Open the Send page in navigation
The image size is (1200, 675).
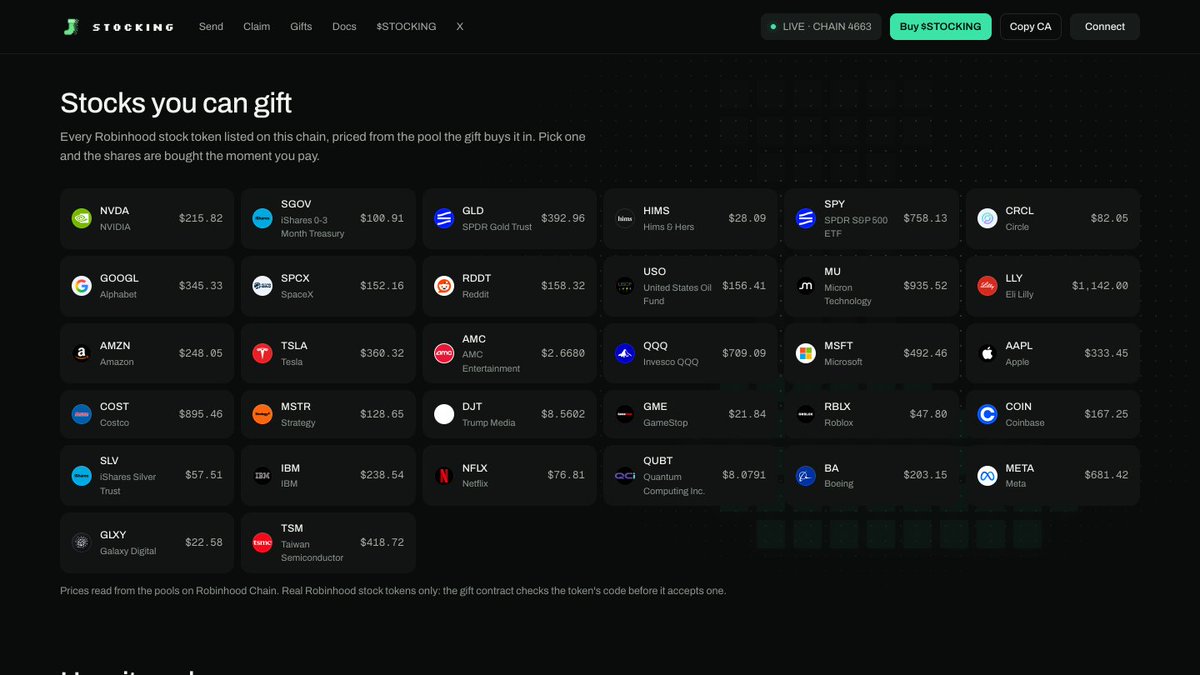(x=211, y=27)
